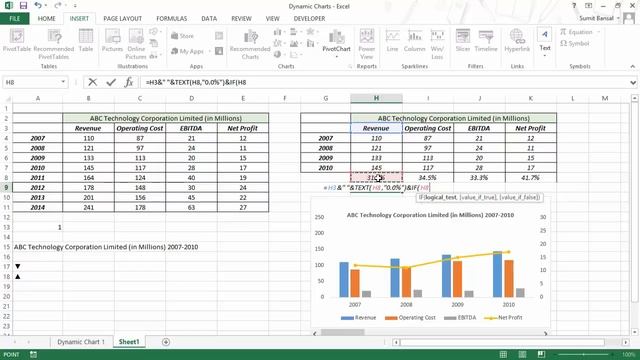Expand the formula bar
The image size is (640, 360).
coord(633,82)
